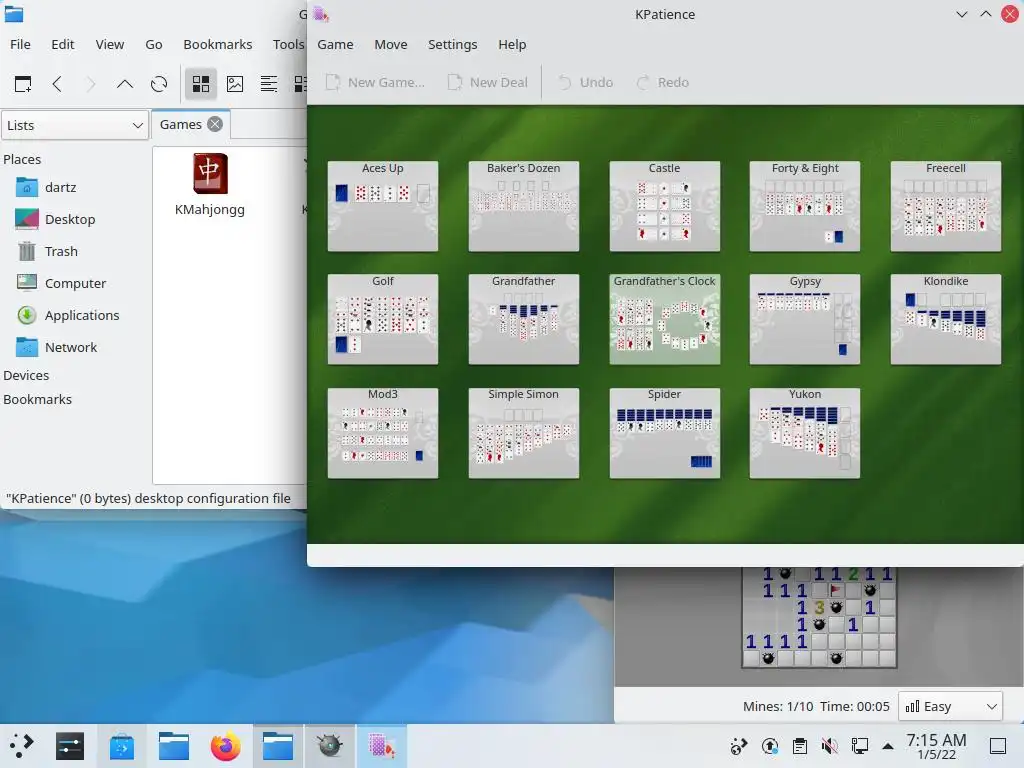1024x768 pixels.
Task: Click the Redo button in KPatience
Action: point(663,82)
